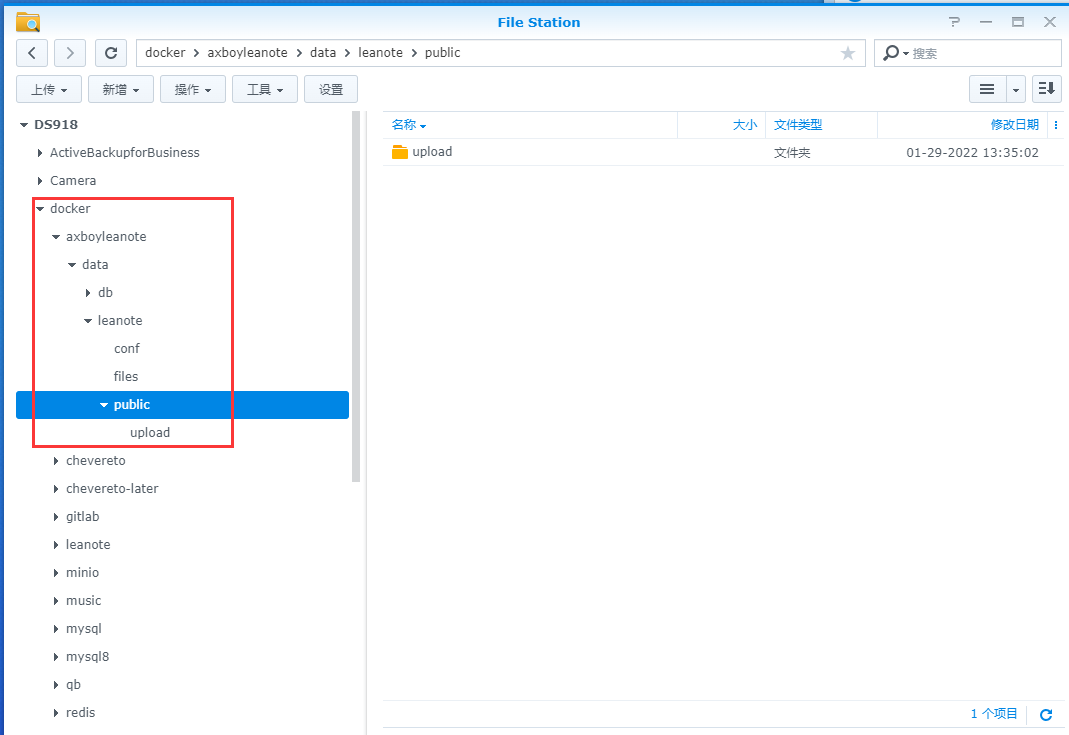This screenshot has width=1069, height=735.
Task: Click the refresh icon in status bar
Action: (x=1046, y=715)
